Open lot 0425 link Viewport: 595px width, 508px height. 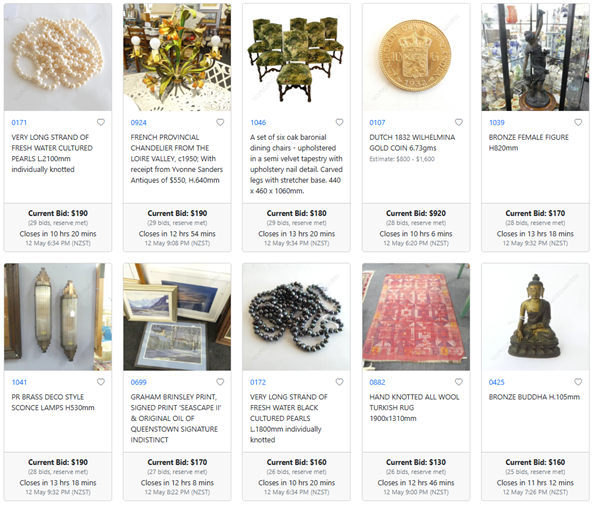pyautogui.click(x=496, y=382)
